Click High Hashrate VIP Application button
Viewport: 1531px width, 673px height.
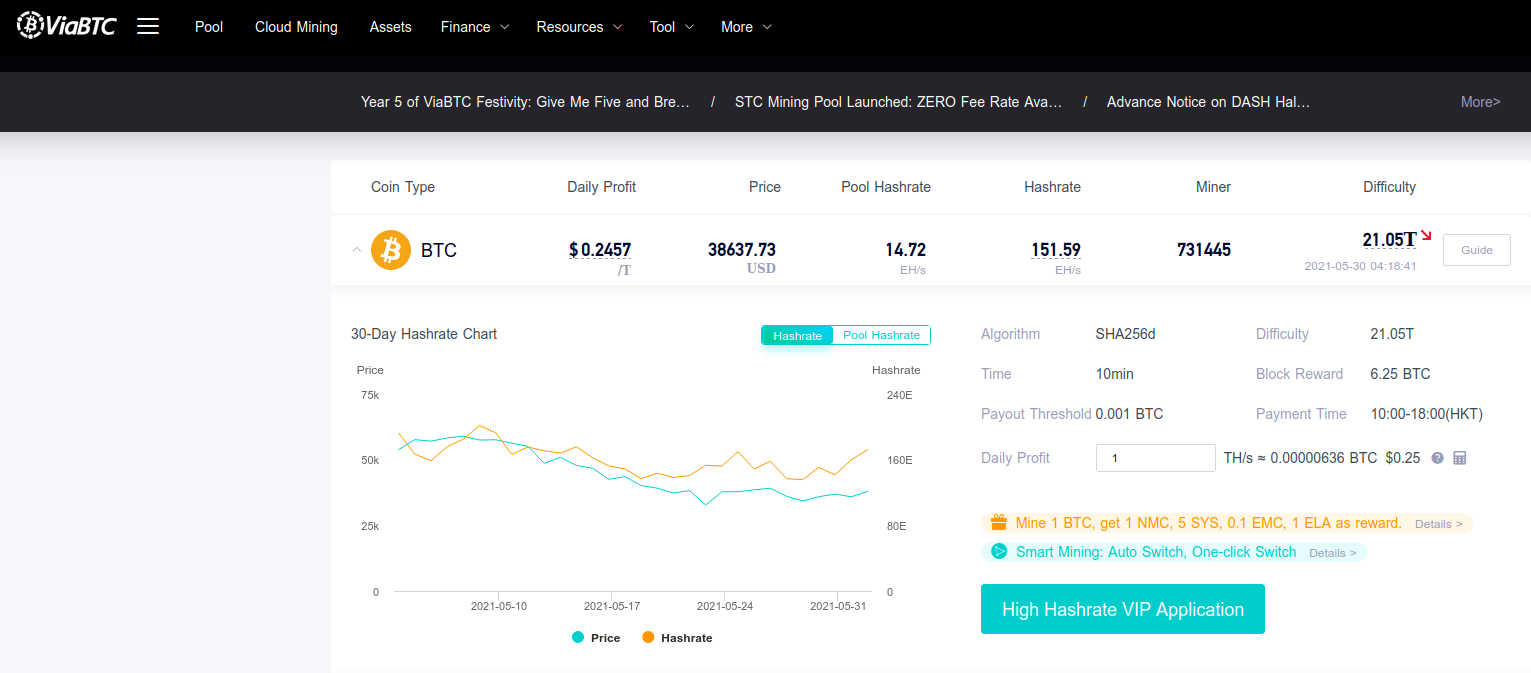(x=1122, y=609)
